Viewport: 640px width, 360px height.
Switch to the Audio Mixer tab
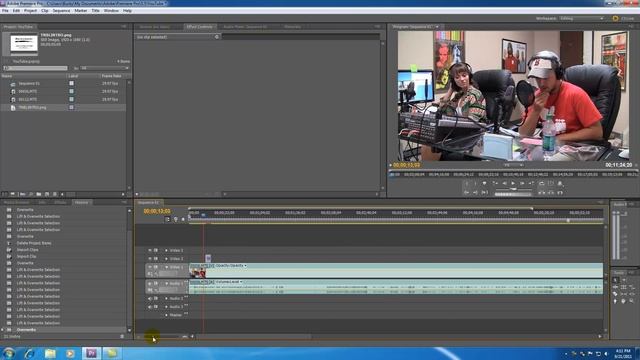click(245, 27)
